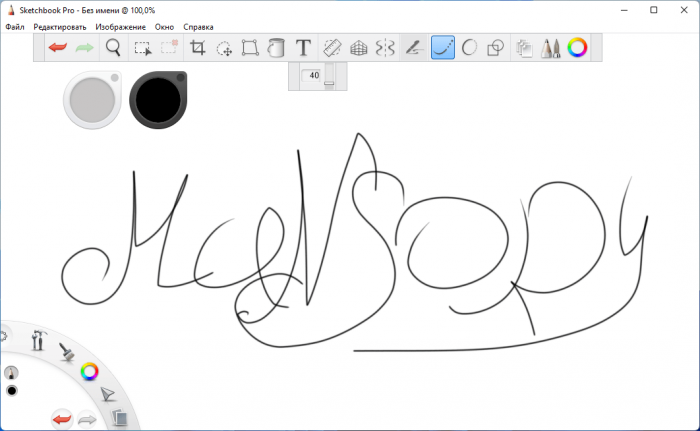Open the brush tool in the corner lagoon
This screenshot has height=431, width=700.
pyautogui.click(x=67, y=351)
